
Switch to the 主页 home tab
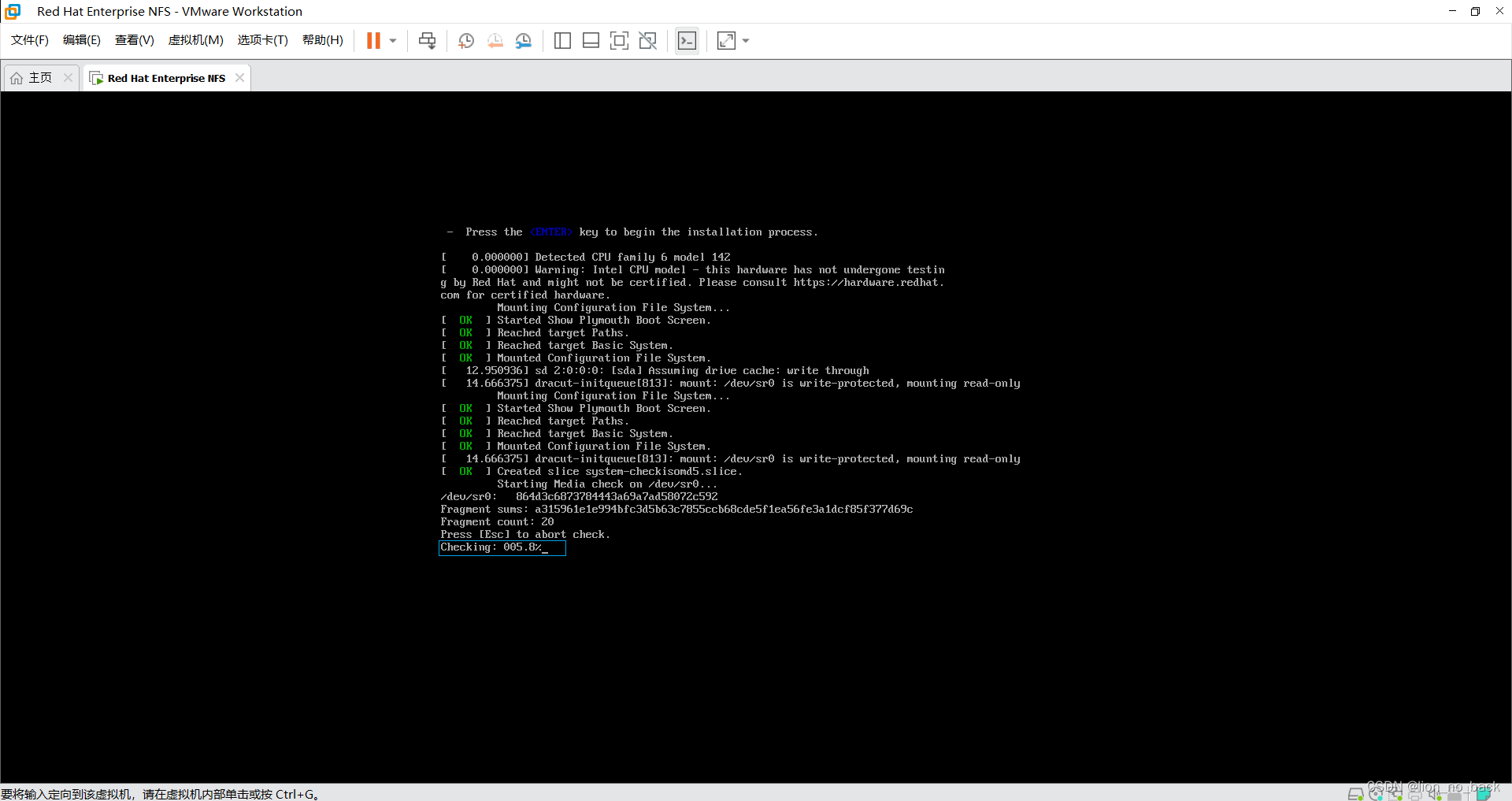pos(41,78)
